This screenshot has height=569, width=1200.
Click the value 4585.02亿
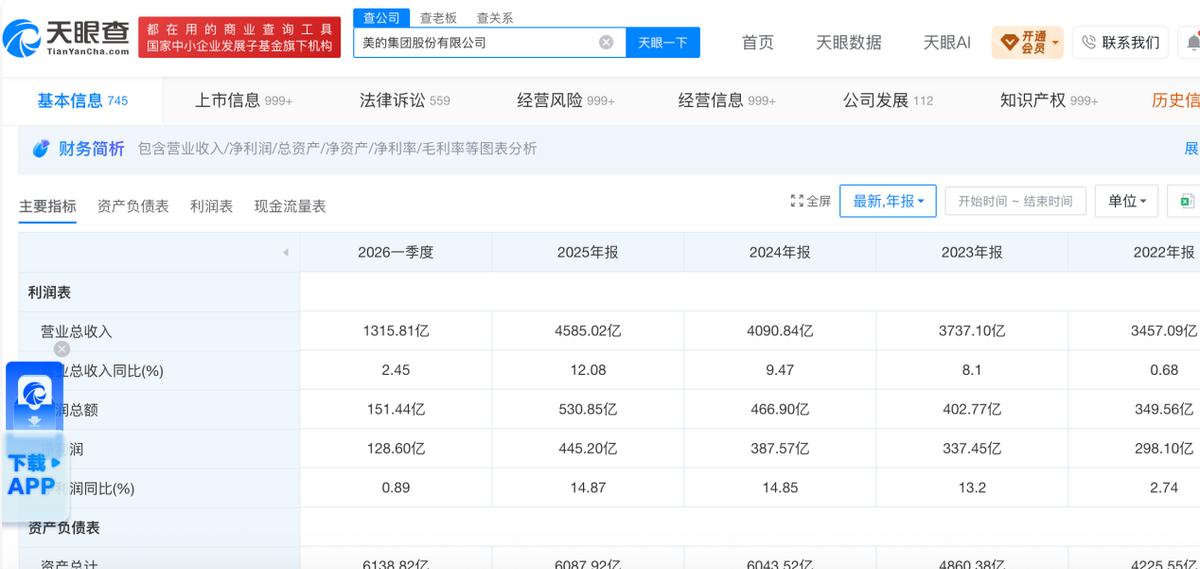coord(588,331)
